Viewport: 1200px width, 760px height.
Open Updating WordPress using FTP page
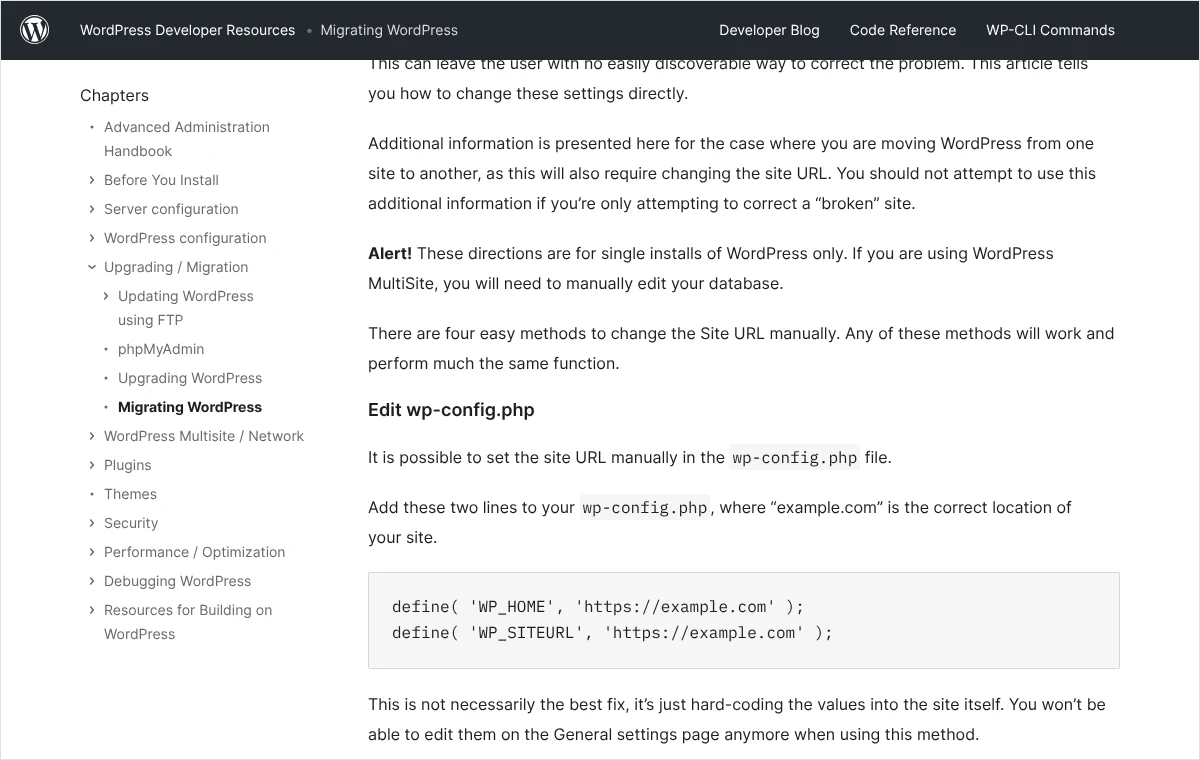pos(186,308)
